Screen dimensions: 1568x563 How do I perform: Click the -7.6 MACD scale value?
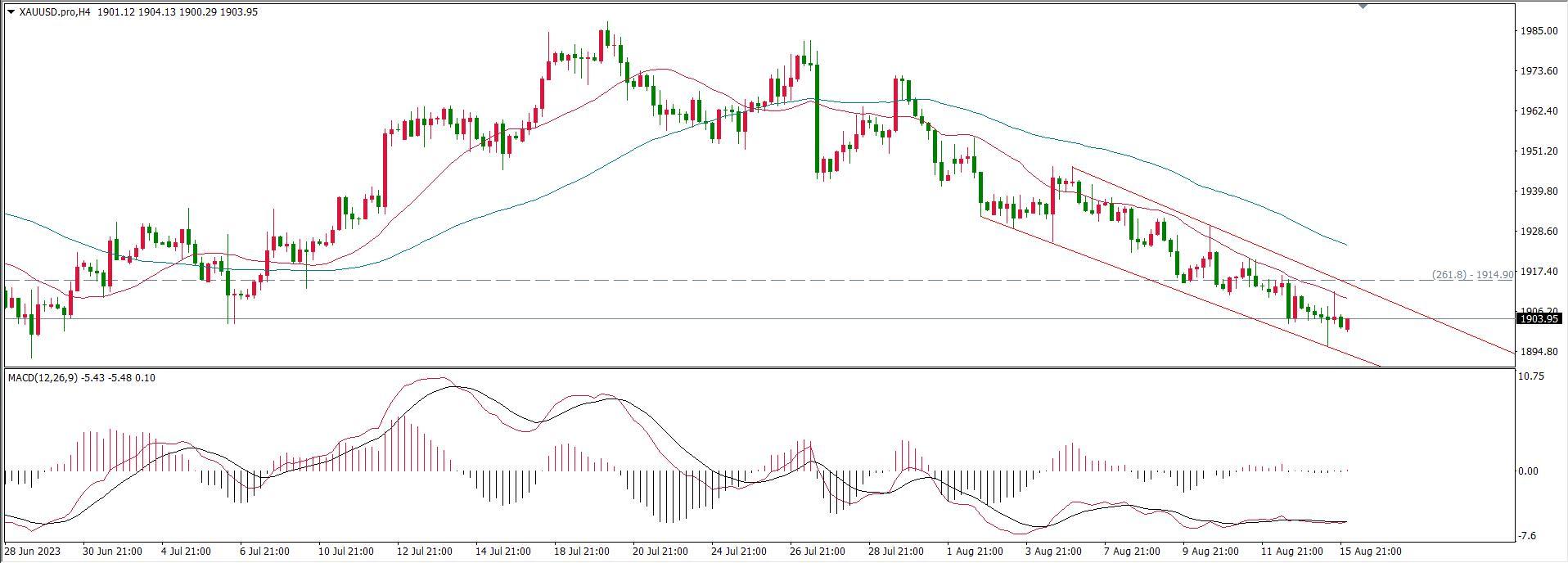coord(1527,537)
